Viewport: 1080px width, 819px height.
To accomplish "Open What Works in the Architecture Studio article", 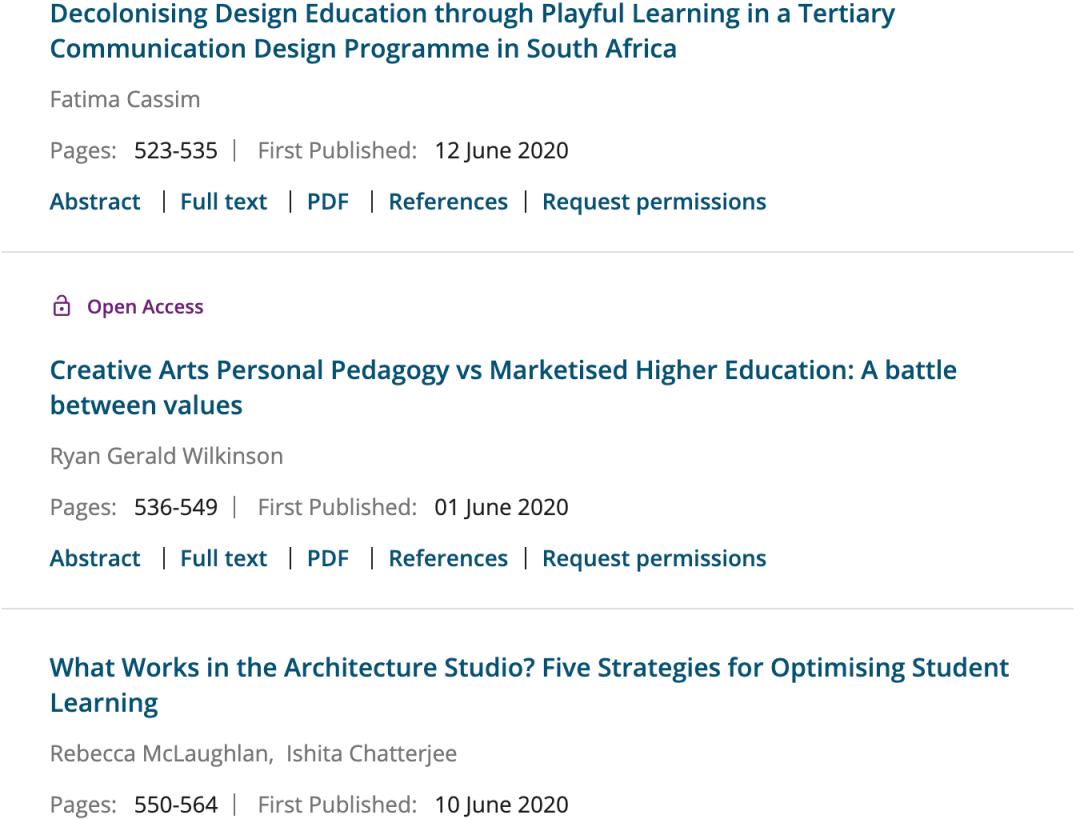I will [x=529, y=685].
